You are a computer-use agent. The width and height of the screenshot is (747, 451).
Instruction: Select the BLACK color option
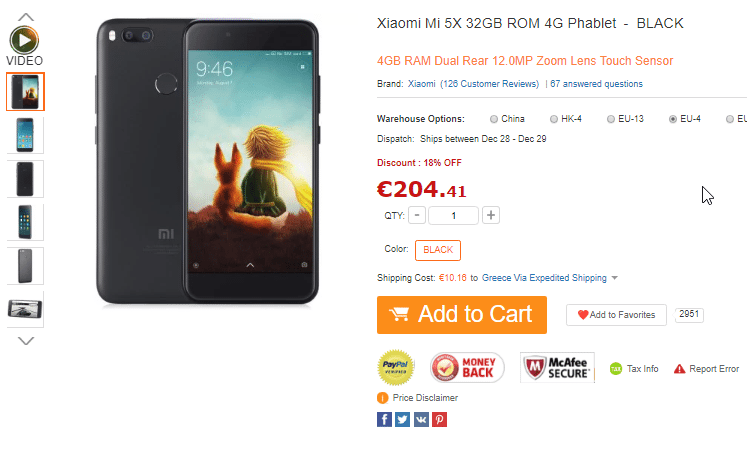(438, 250)
